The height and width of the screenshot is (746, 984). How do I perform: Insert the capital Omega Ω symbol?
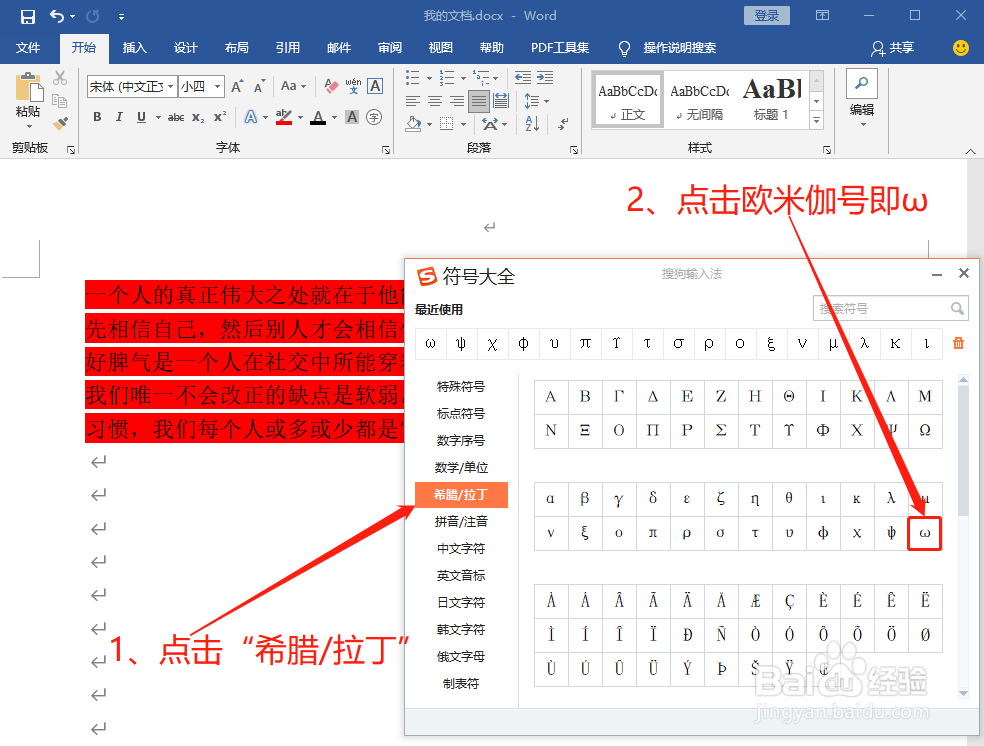tap(925, 430)
